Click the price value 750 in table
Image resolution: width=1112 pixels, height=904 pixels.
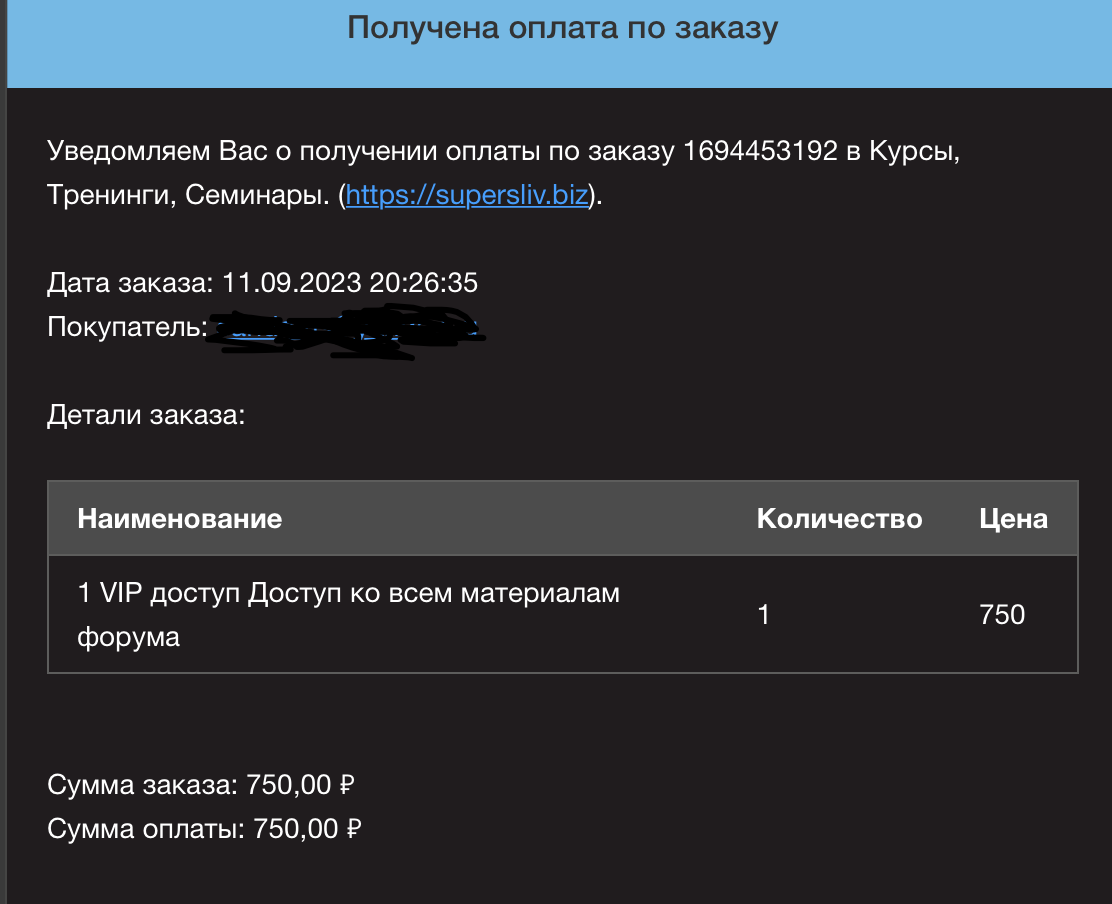coord(1001,615)
